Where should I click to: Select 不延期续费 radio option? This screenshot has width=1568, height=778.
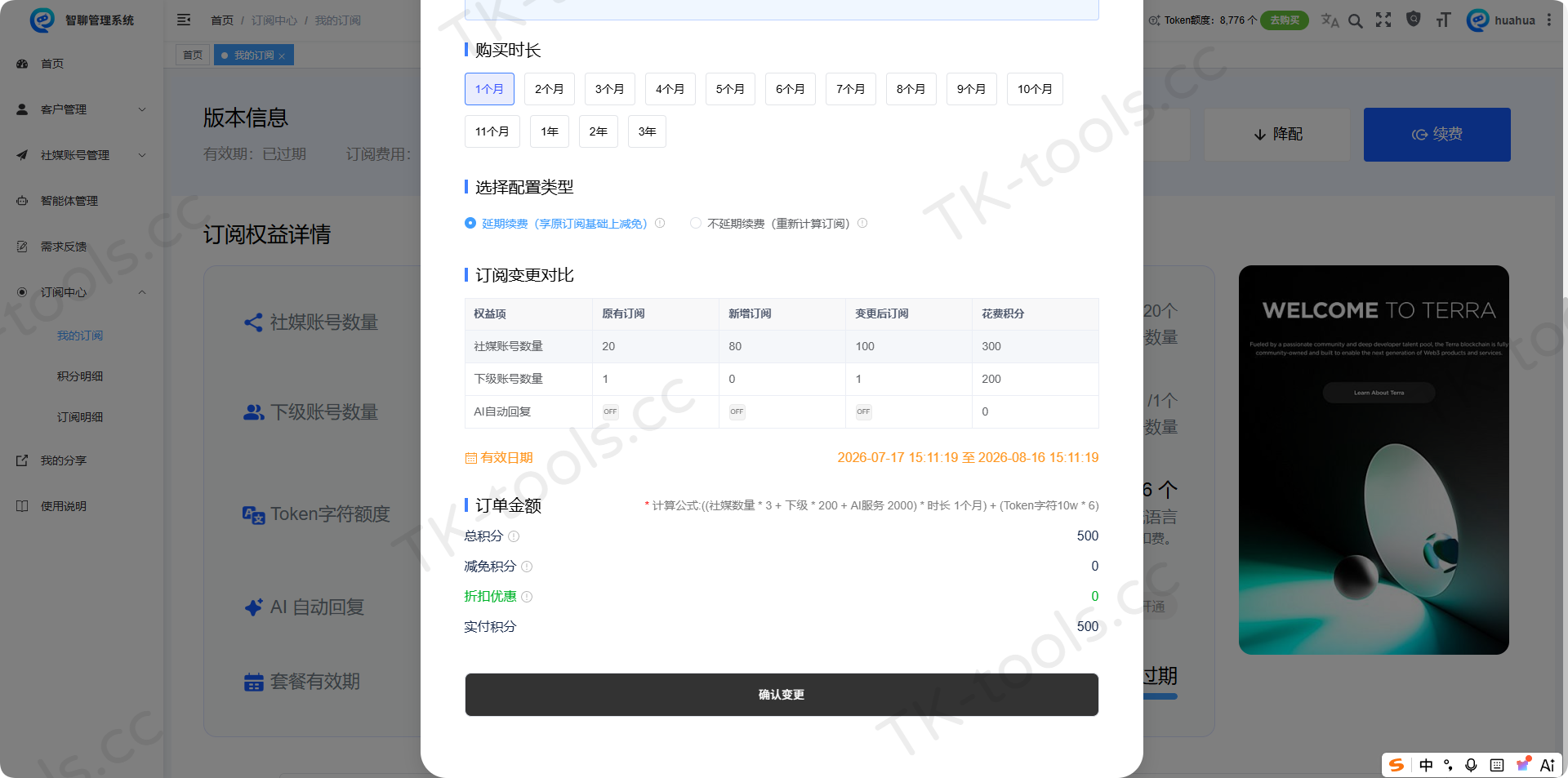click(x=696, y=223)
